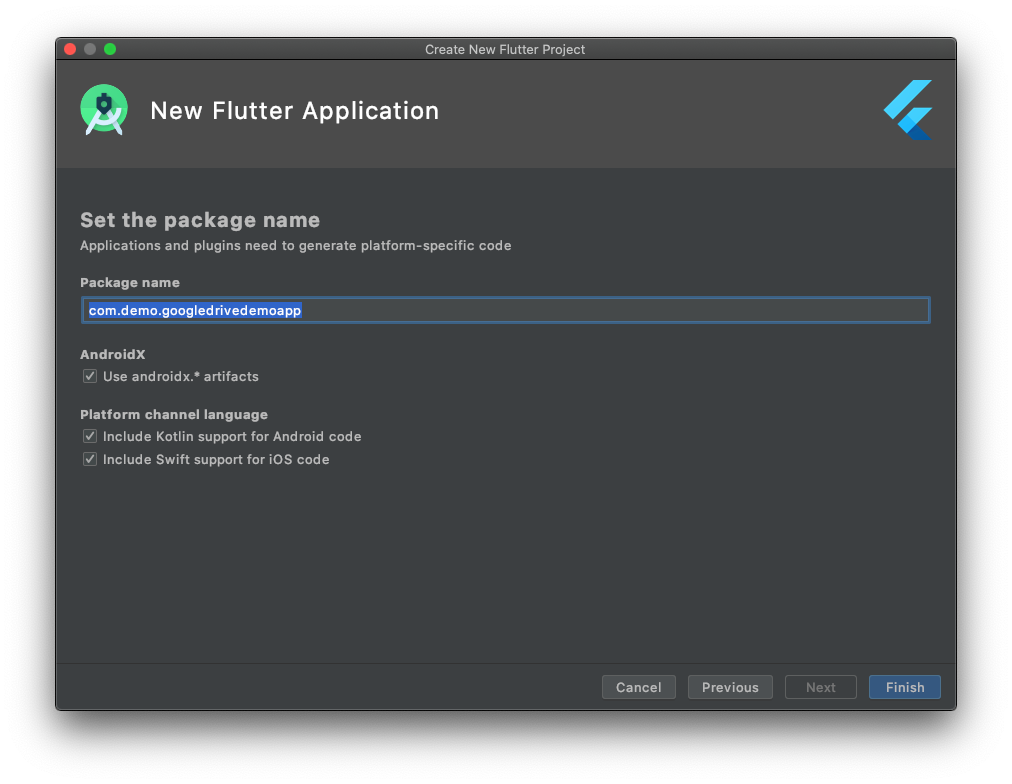
Task: Click the disabled Next button
Action: pyautogui.click(x=820, y=687)
